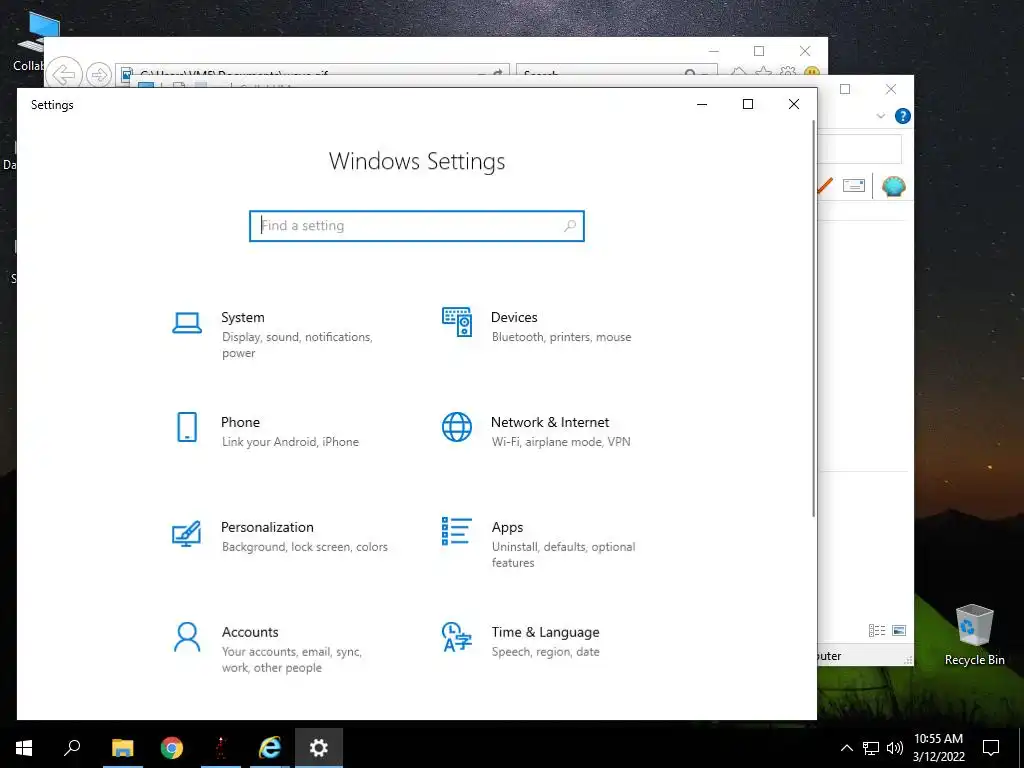Open Internet Explorer tools gear
This screenshot has height=768, width=1024.
tap(788, 73)
